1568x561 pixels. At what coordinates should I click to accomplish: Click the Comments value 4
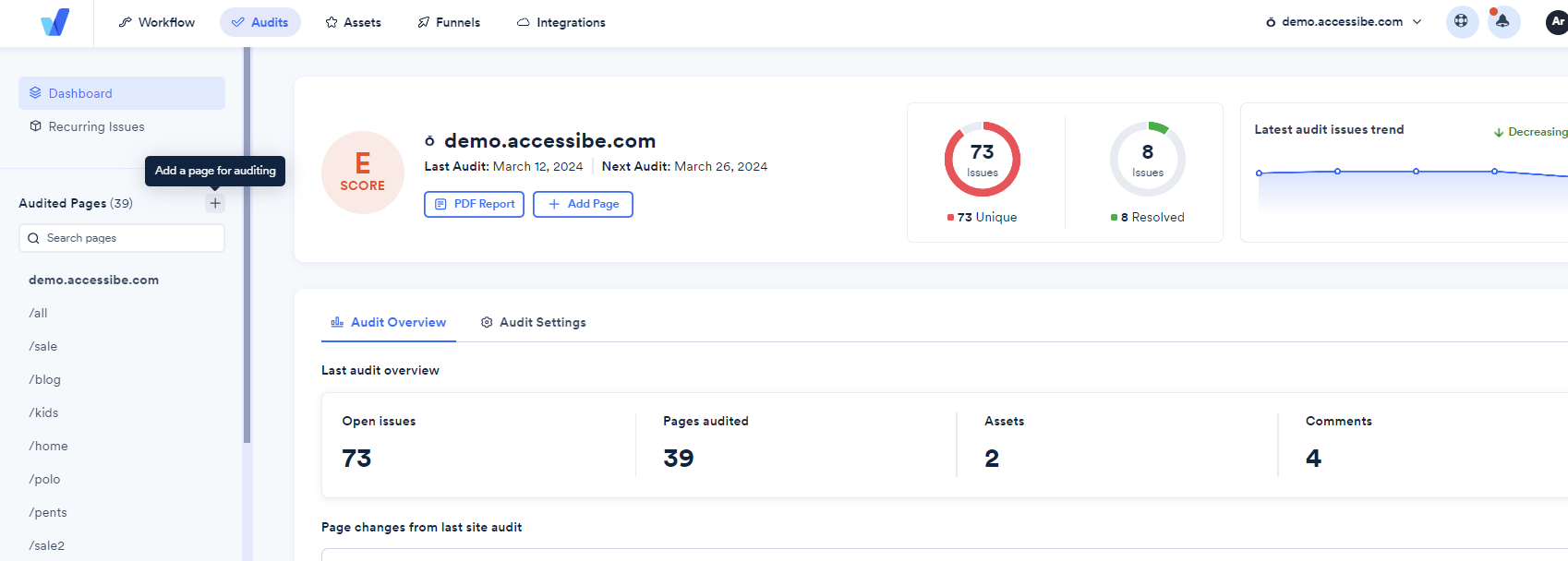pos(1314,458)
